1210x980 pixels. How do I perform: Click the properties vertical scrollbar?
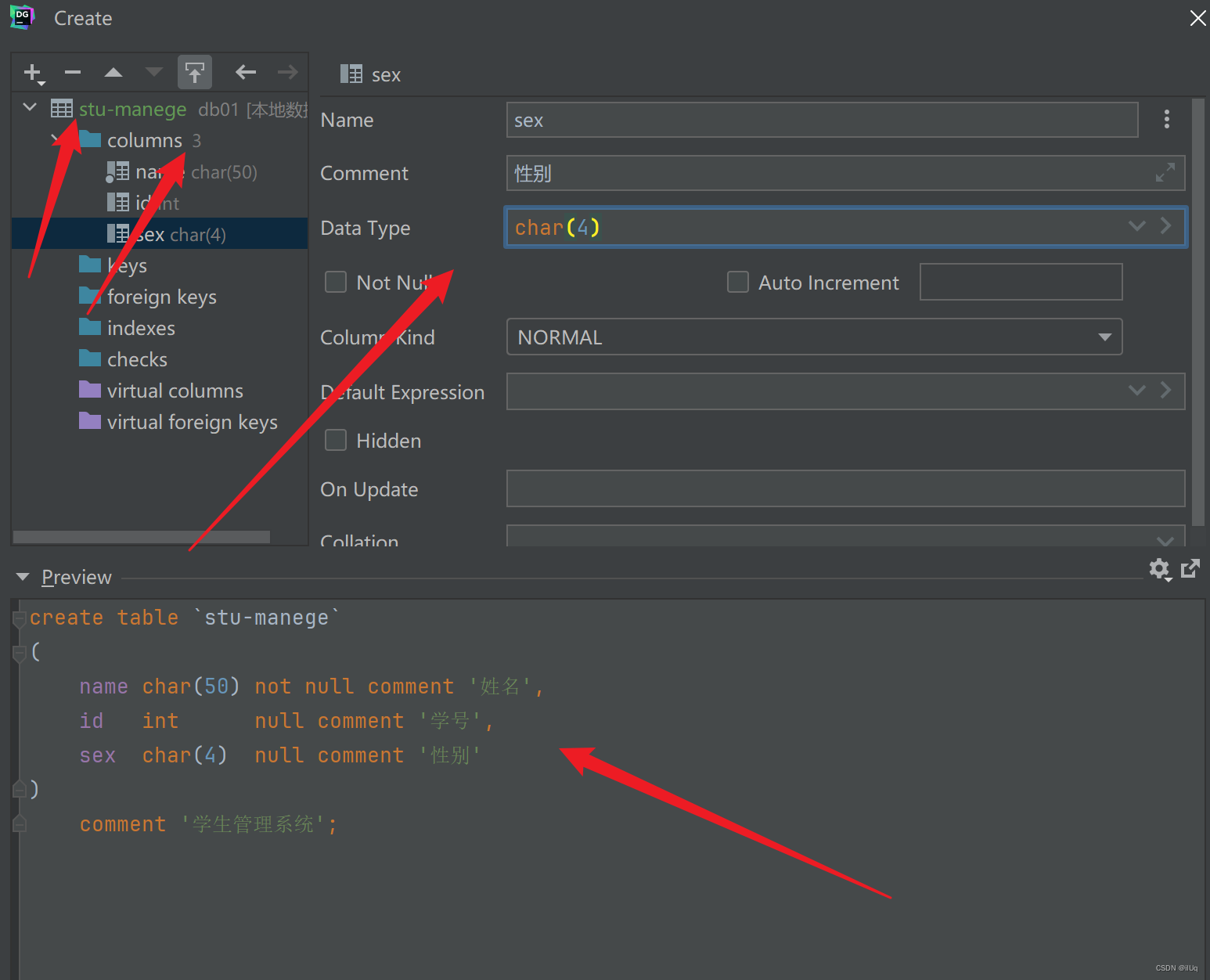(1197, 312)
